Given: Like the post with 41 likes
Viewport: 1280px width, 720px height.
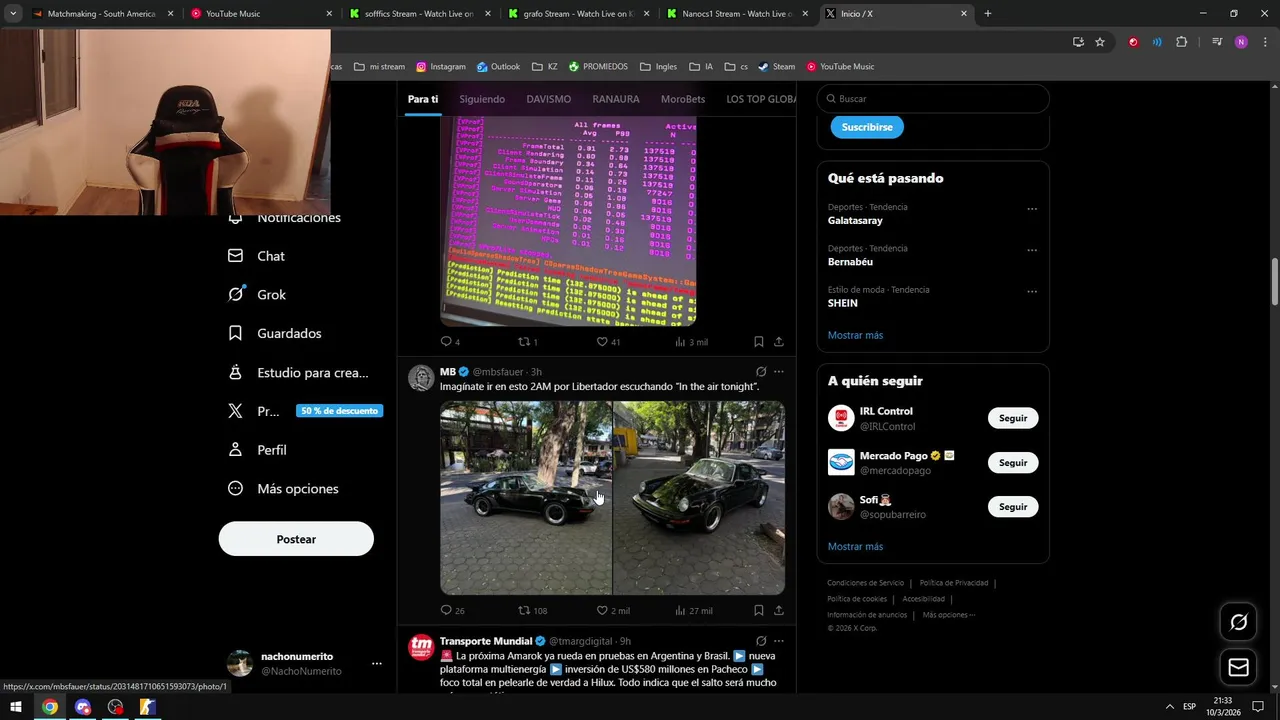Looking at the screenshot, I should click(602, 342).
